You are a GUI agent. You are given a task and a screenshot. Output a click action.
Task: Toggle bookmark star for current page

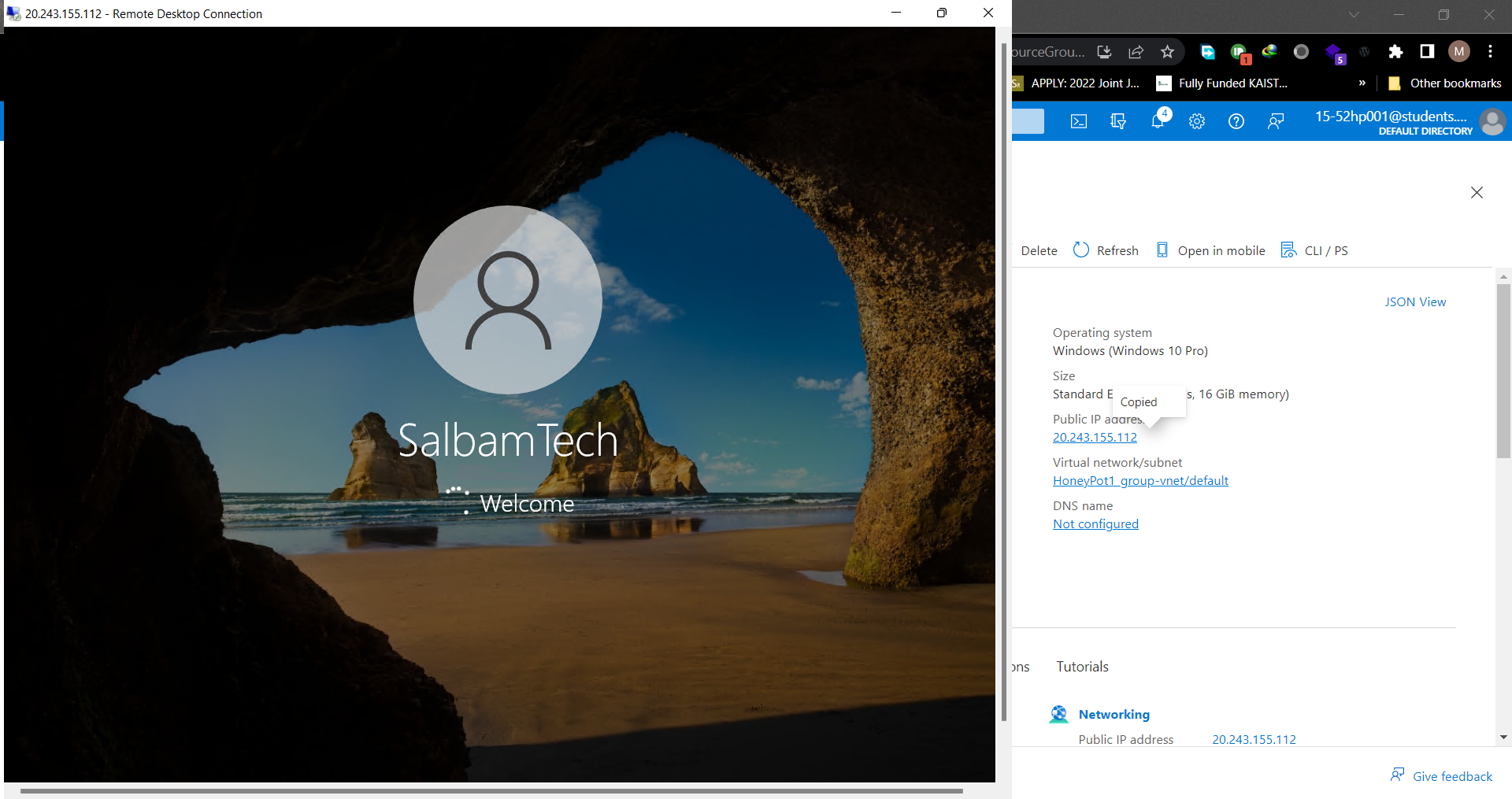point(1169,51)
